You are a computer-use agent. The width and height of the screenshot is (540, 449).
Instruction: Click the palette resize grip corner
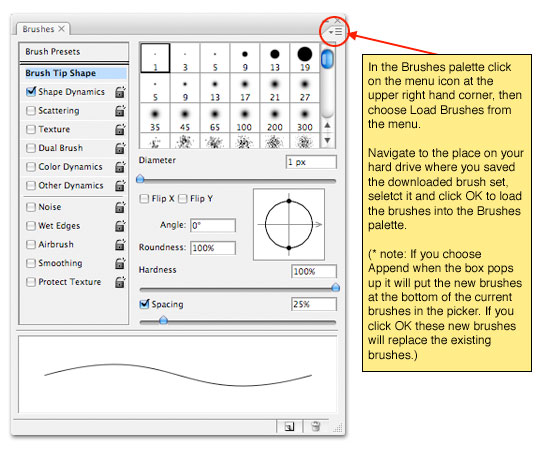click(x=338, y=428)
